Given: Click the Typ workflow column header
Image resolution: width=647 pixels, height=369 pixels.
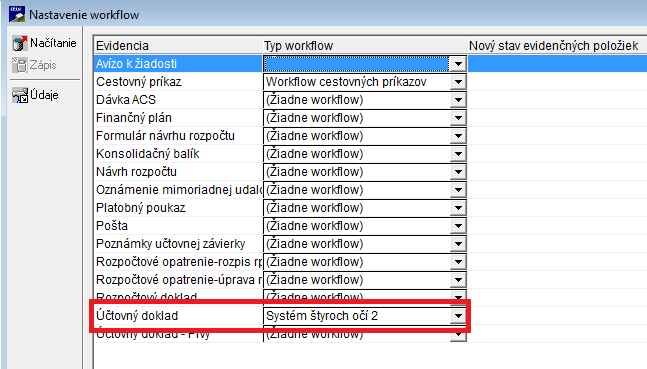Looking at the screenshot, I should click(x=365, y=45).
